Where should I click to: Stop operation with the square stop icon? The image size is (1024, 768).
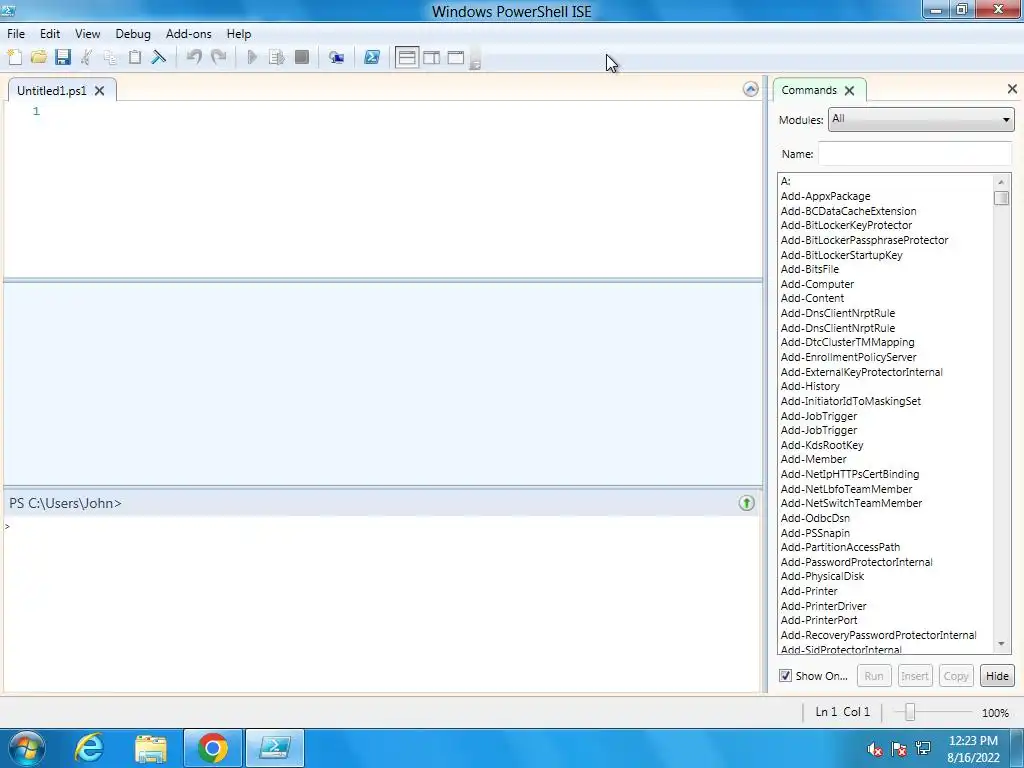[x=302, y=57]
